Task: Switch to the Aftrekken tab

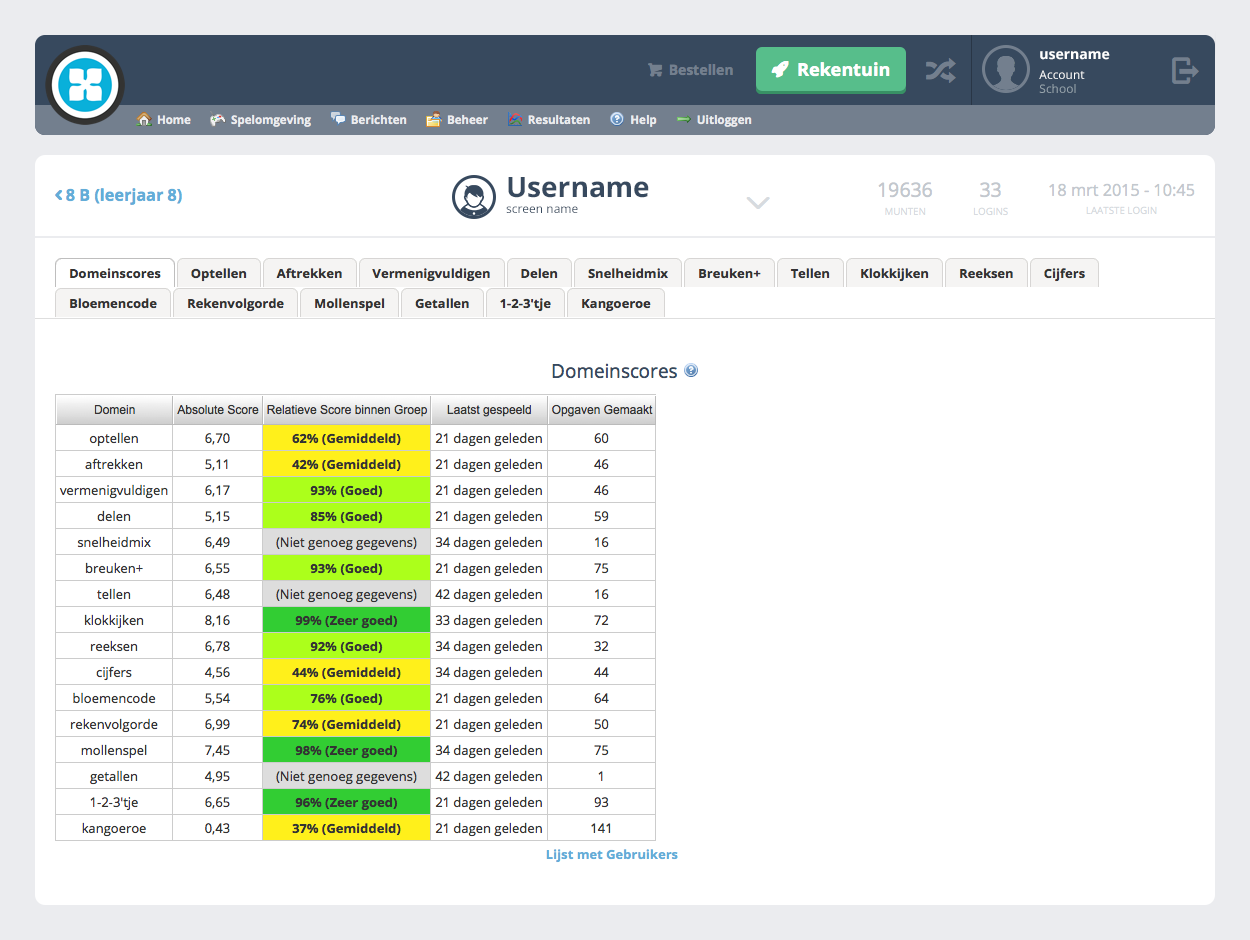Action: click(310, 273)
